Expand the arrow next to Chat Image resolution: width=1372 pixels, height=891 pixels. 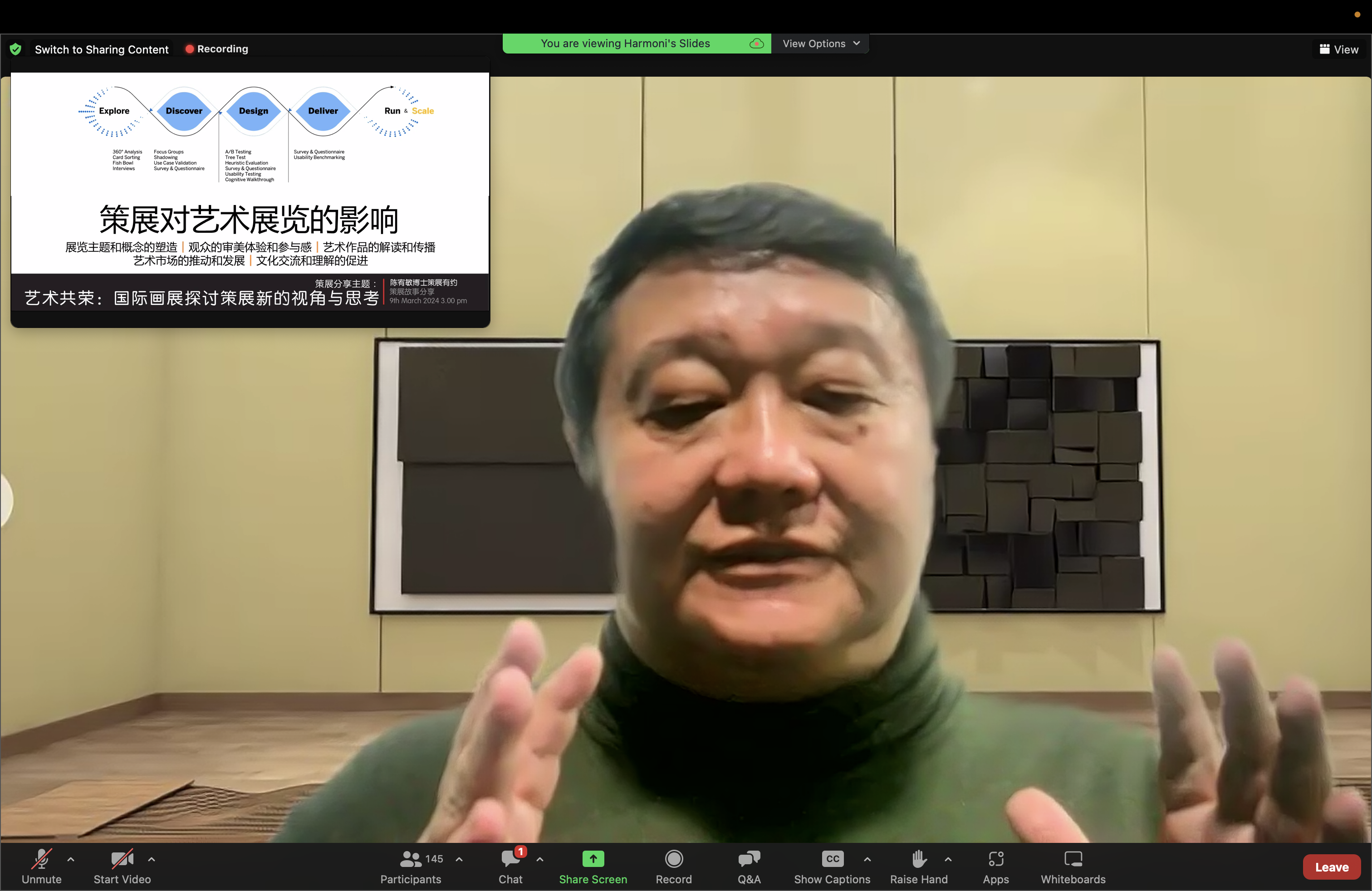(x=539, y=859)
